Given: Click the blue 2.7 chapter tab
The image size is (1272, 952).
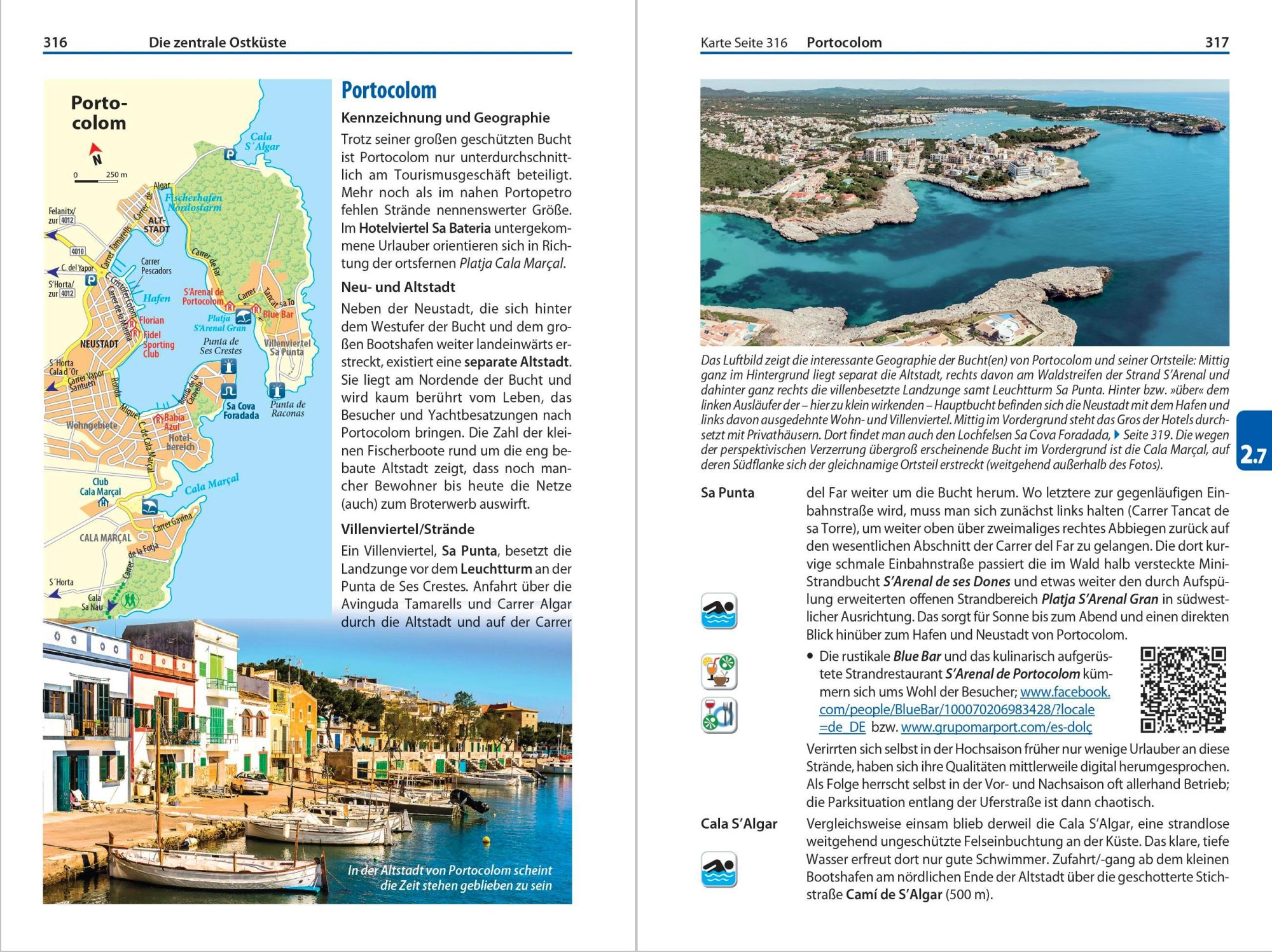Looking at the screenshot, I should coord(1253,441).
